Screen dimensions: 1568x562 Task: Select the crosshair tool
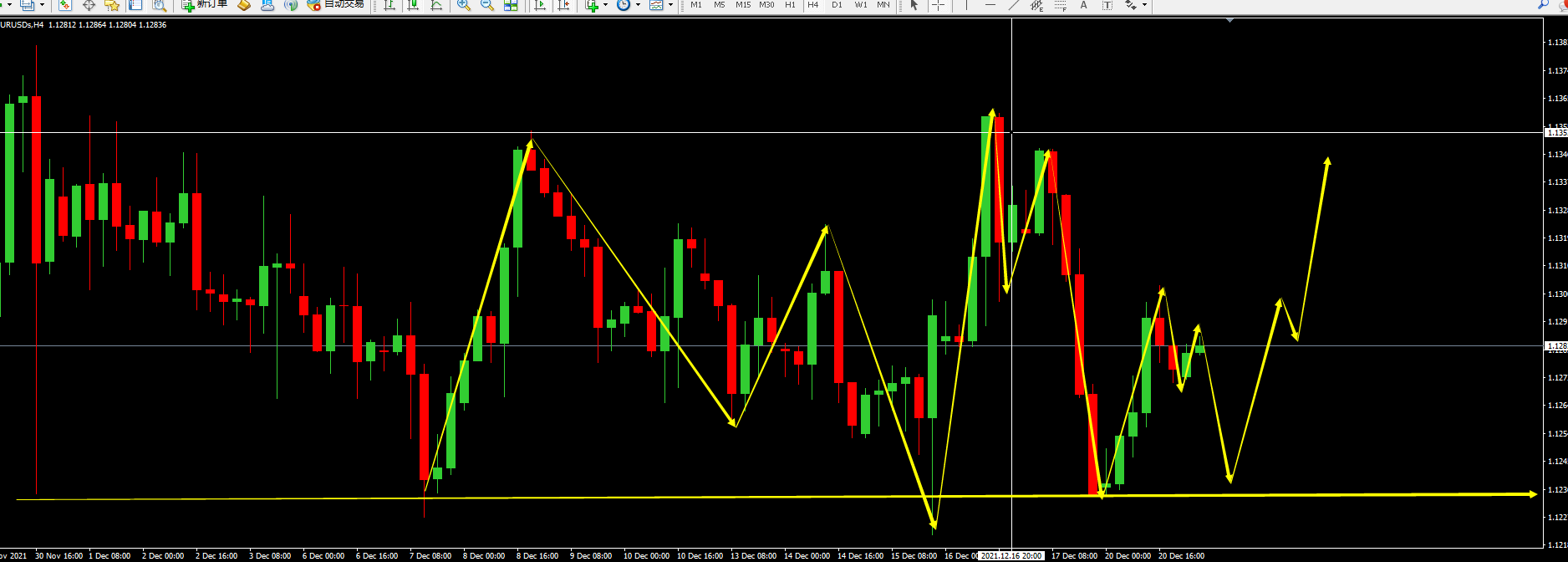(x=939, y=5)
